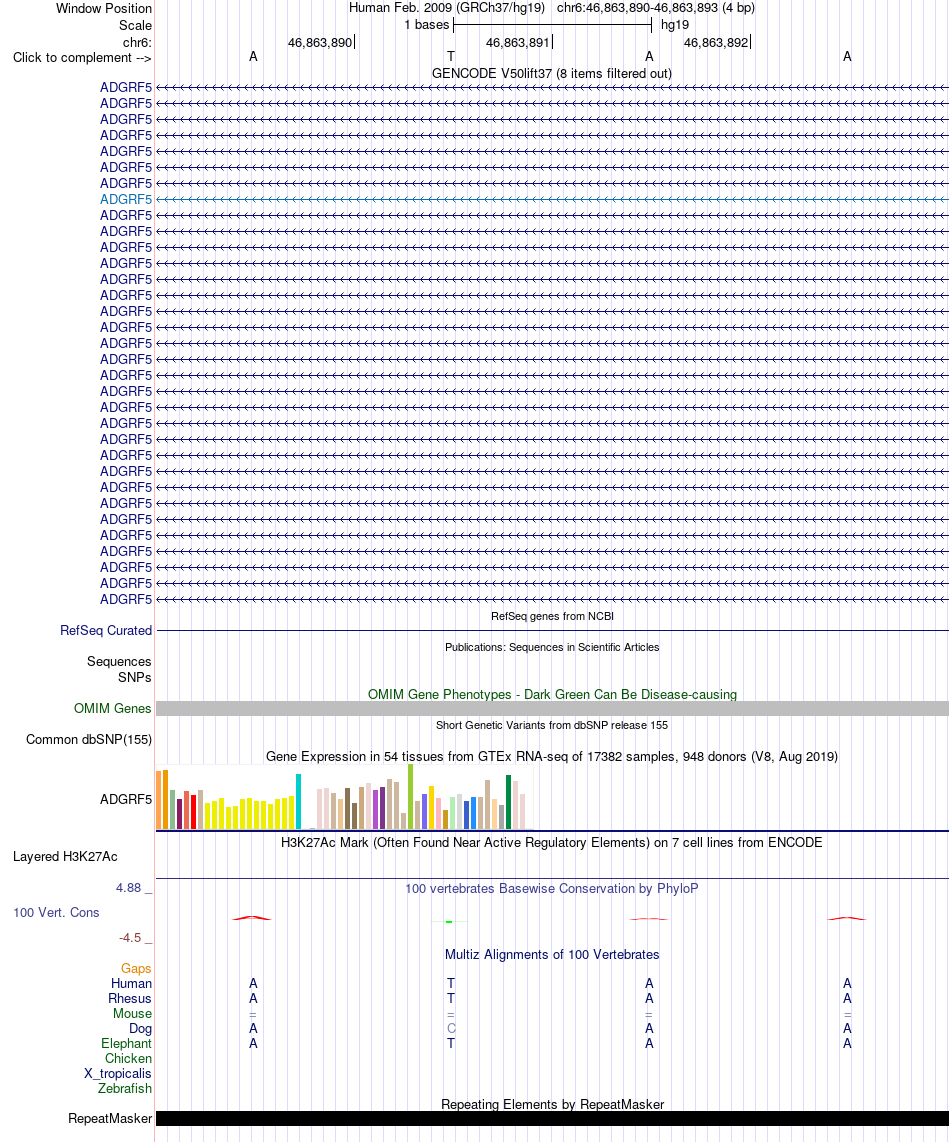Click coordinate label 46,863,891
This screenshot has width=950, height=1142.
pyautogui.click(x=517, y=42)
